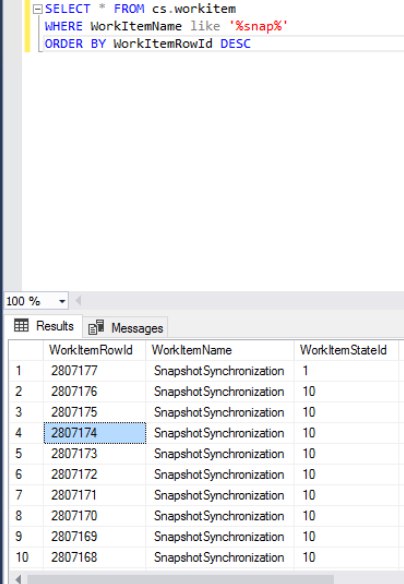The width and height of the screenshot is (404, 584).
Task: Click SnapshotSynchronization name in row 2807168
Action: 219,558
